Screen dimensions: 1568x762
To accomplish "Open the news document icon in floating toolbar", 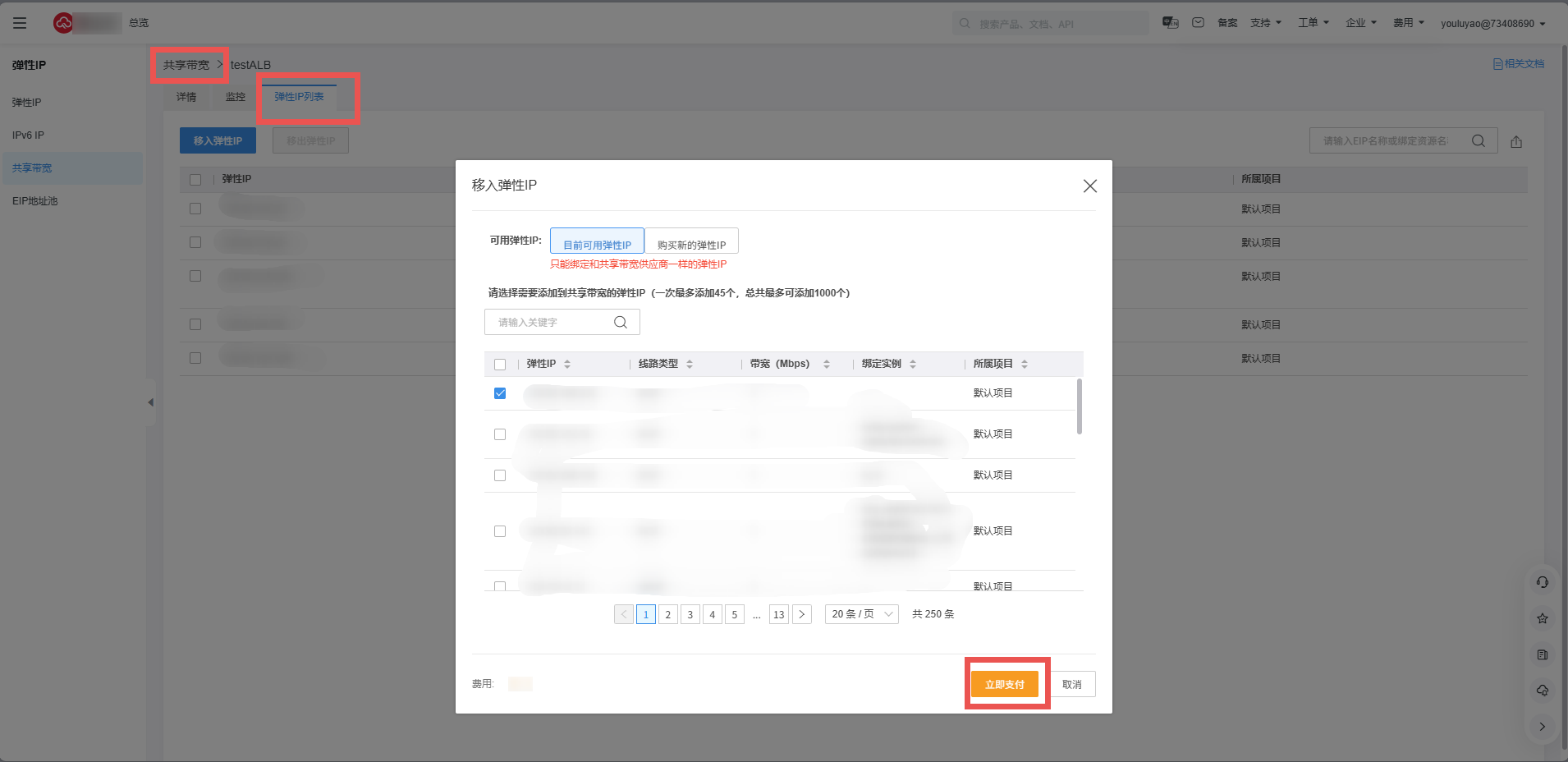I will pyautogui.click(x=1543, y=654).
